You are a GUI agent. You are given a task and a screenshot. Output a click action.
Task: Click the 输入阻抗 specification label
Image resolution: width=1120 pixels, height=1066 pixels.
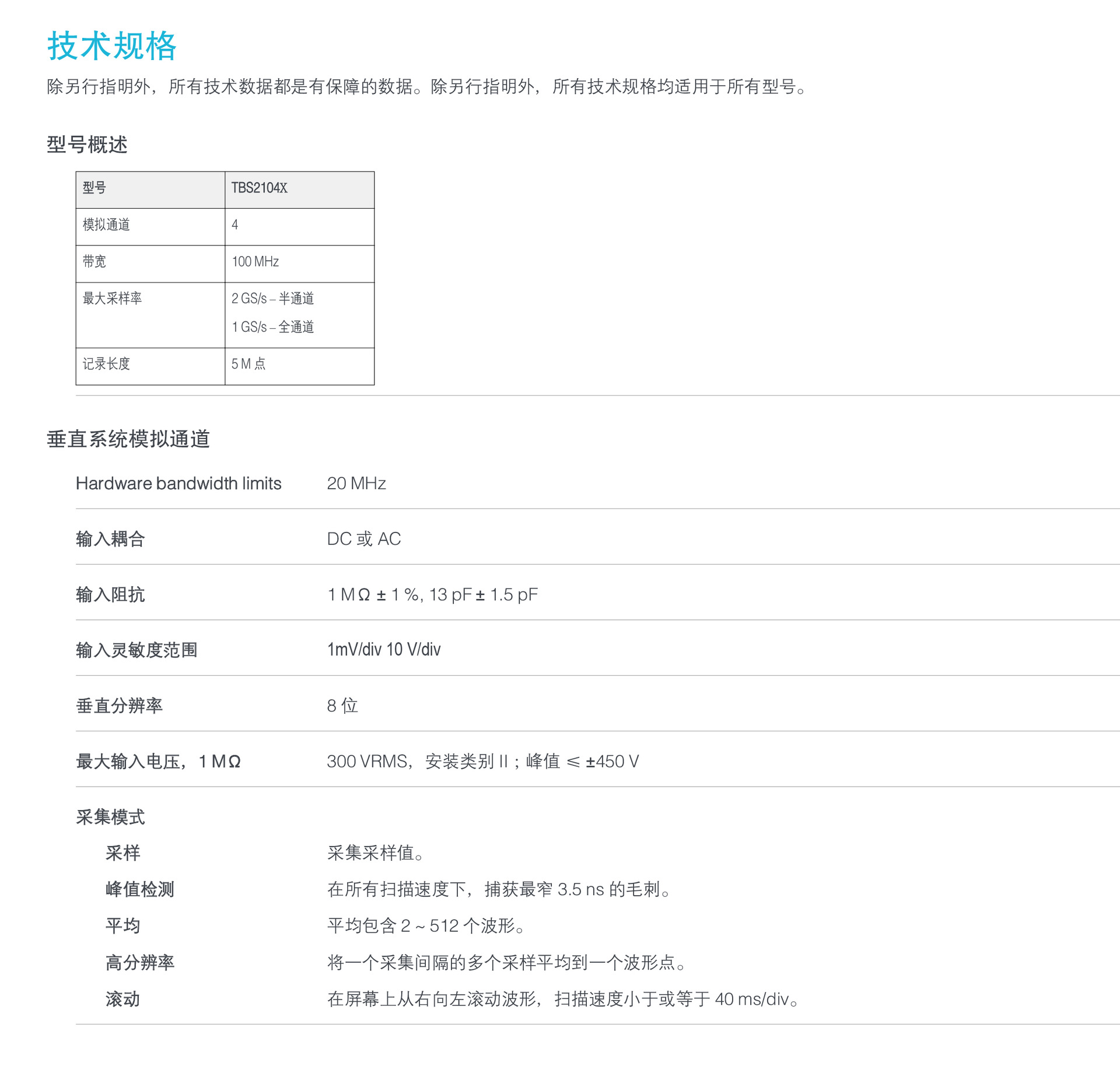point(110,595)
